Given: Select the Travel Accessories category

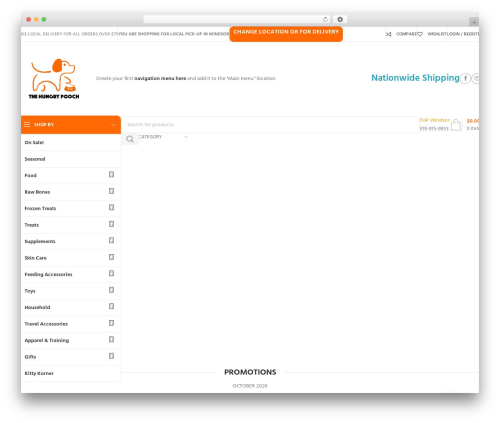Looking at the screenshot, I should click(x=71, y=324).
